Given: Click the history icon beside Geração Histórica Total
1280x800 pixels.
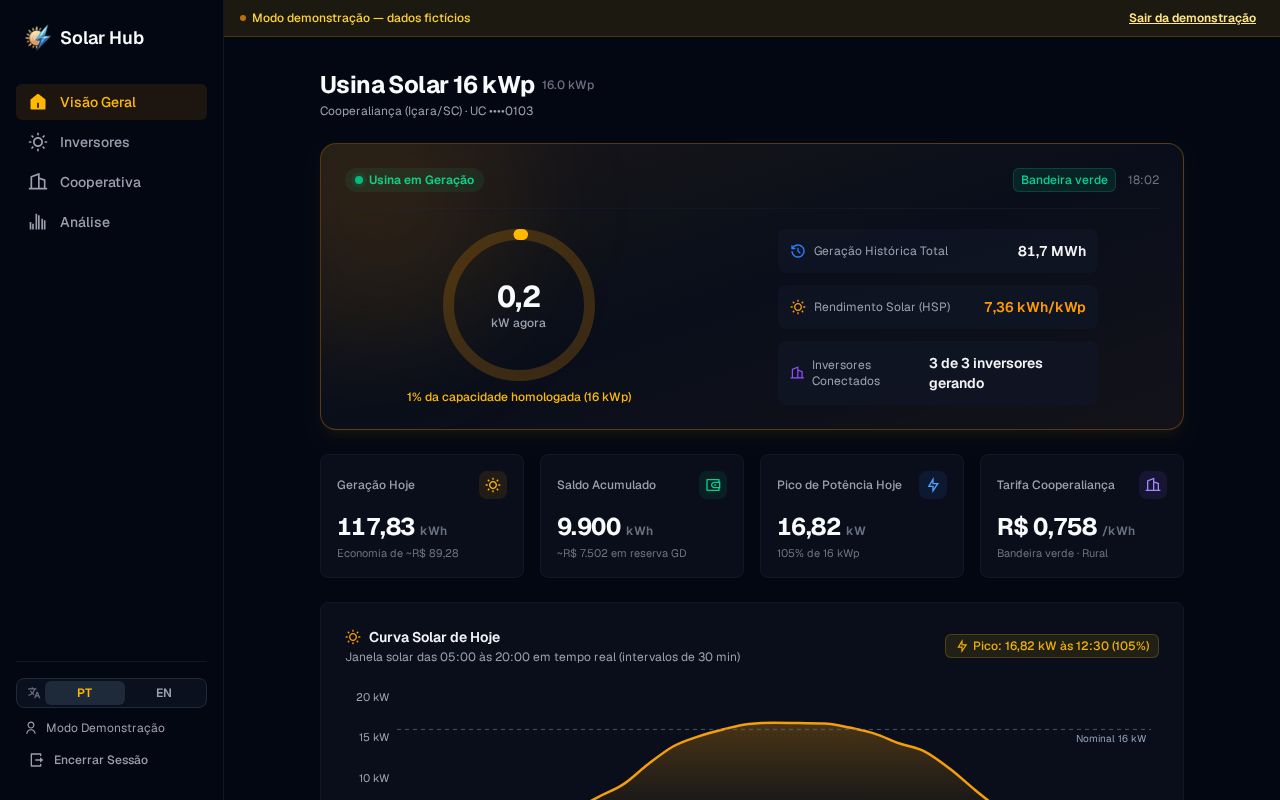Looking at the screenshot, I should point(798,251).
